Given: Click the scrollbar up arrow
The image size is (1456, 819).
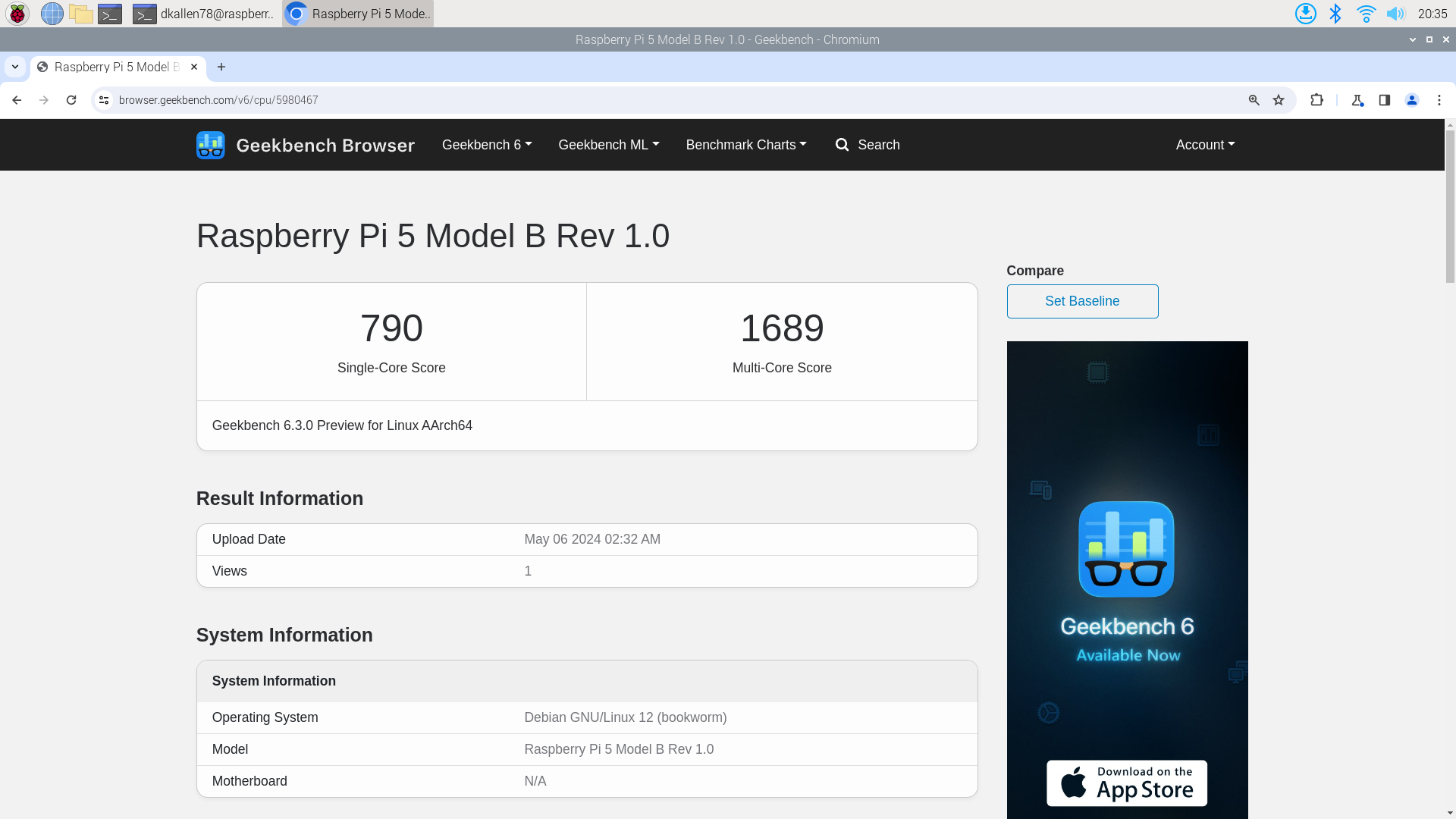Looking at the screenshot, I should tap(1450, 124).
